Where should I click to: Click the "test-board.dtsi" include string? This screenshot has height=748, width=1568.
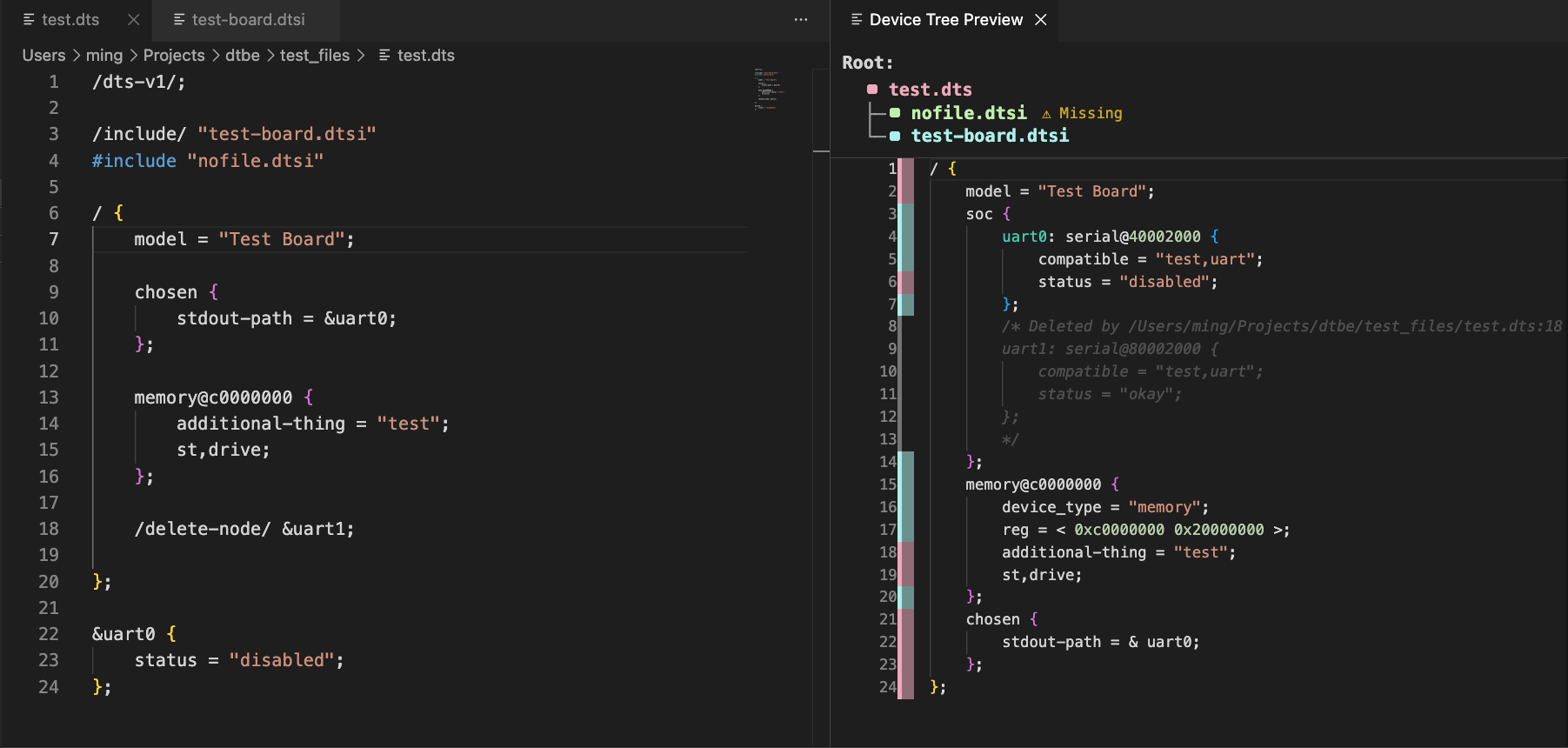pyautogui.click(x=287, y=134)
